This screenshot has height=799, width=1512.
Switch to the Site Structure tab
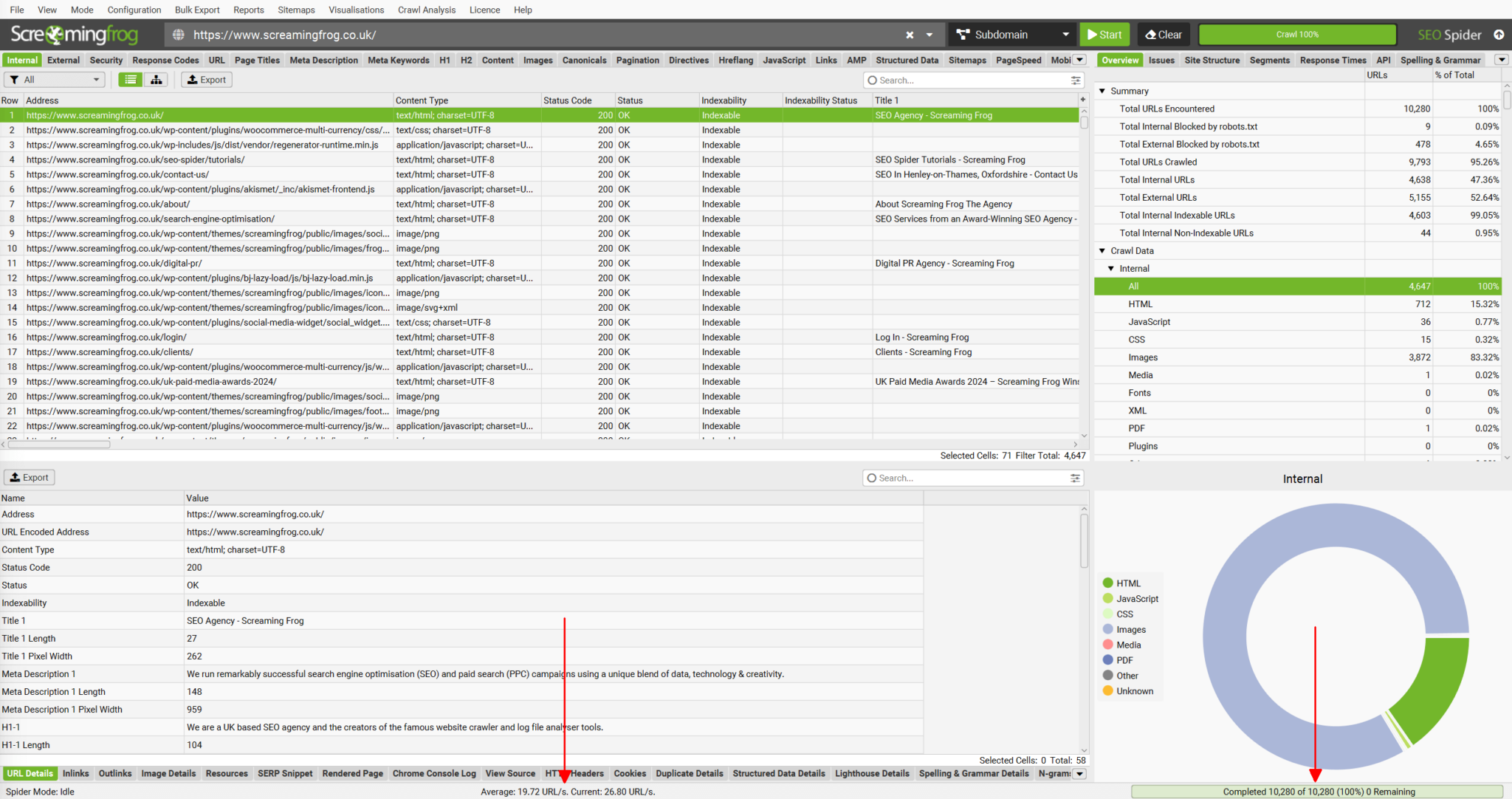[x=1212, y=60]
